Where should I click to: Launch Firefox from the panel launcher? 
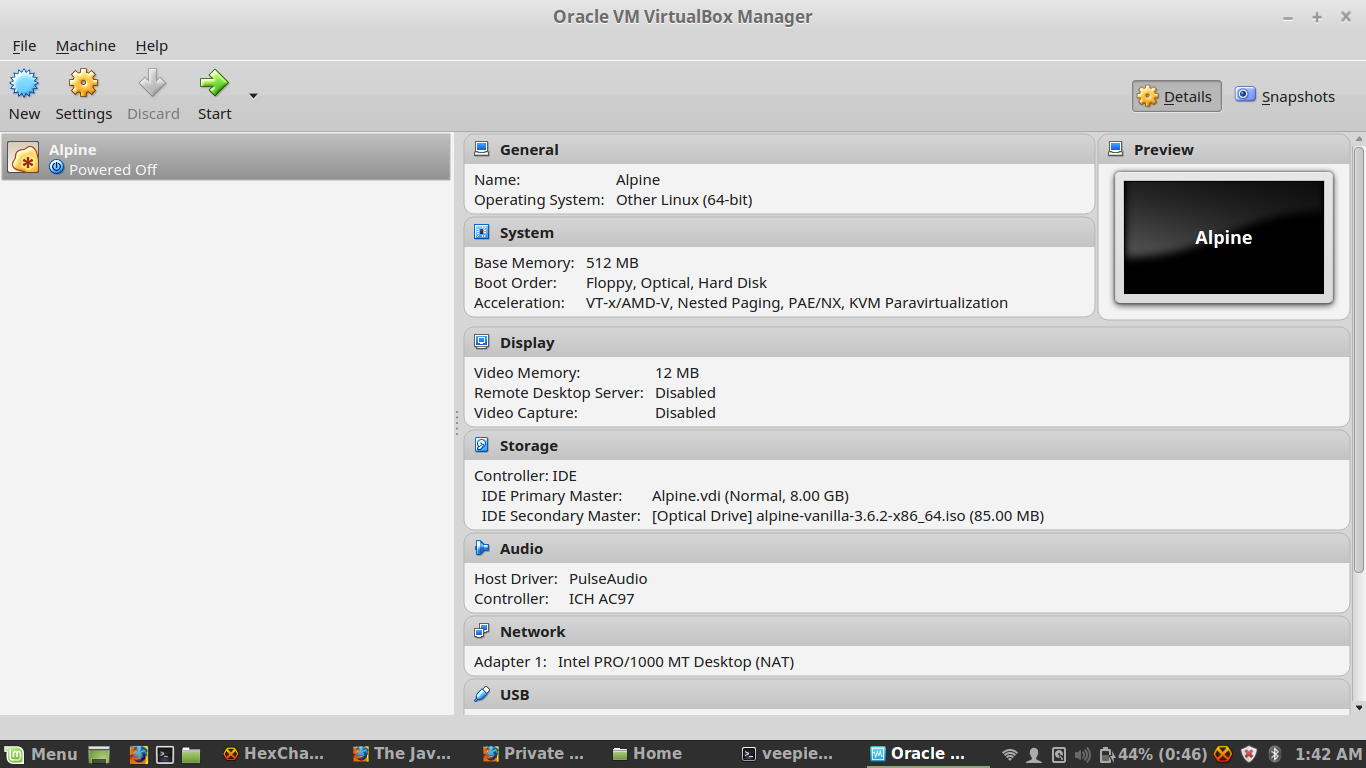click(139, 754)
